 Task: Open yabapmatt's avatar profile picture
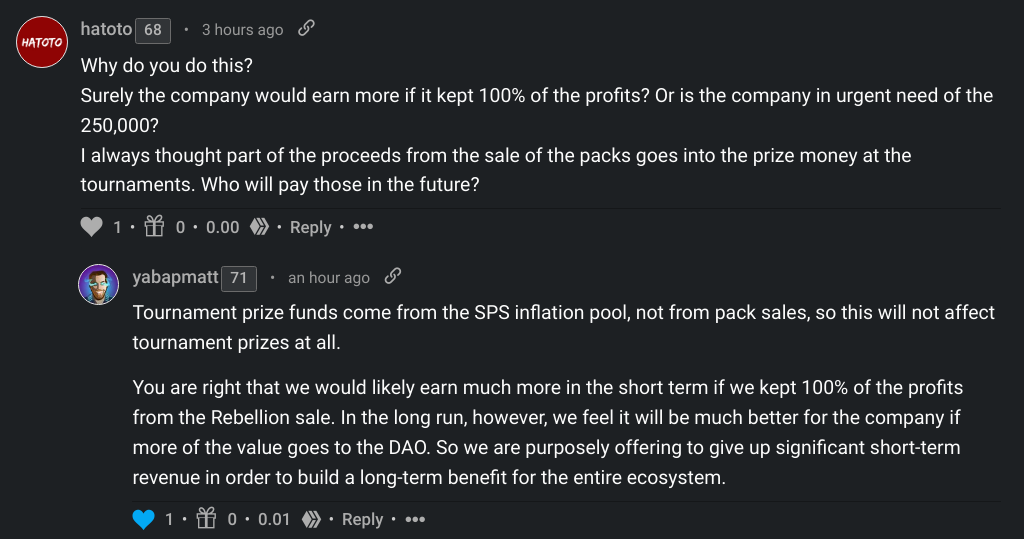99,286
